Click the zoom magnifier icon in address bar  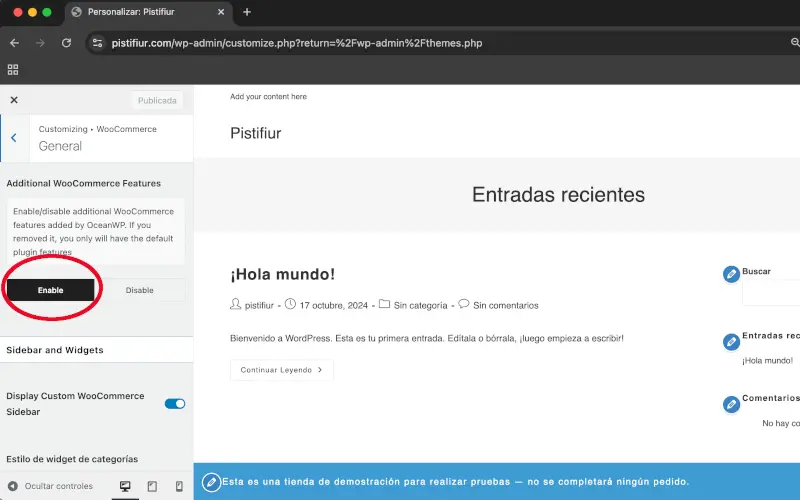[x=795, y=43]
